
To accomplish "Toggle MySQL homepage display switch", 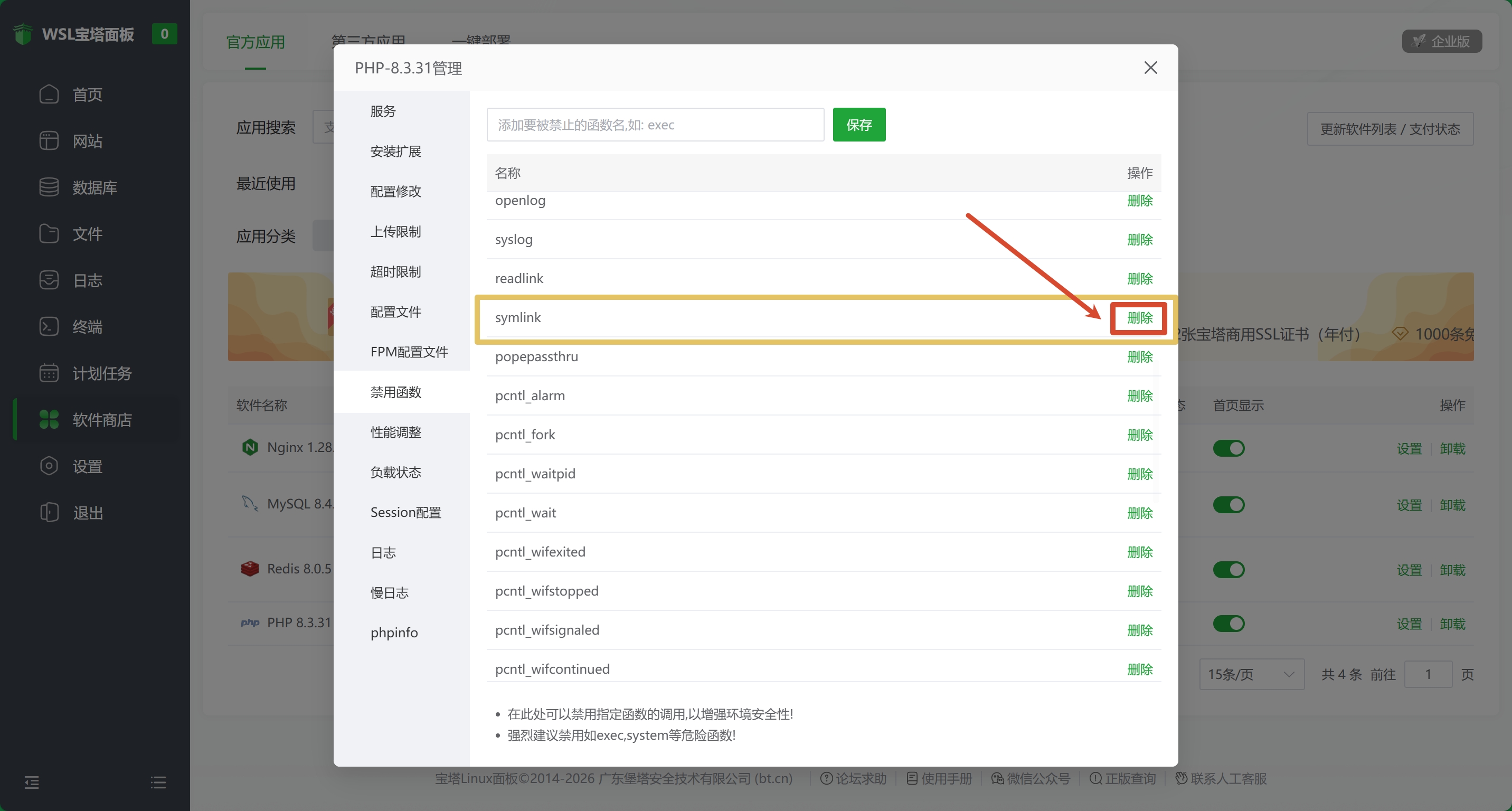I will point(1228,505).
